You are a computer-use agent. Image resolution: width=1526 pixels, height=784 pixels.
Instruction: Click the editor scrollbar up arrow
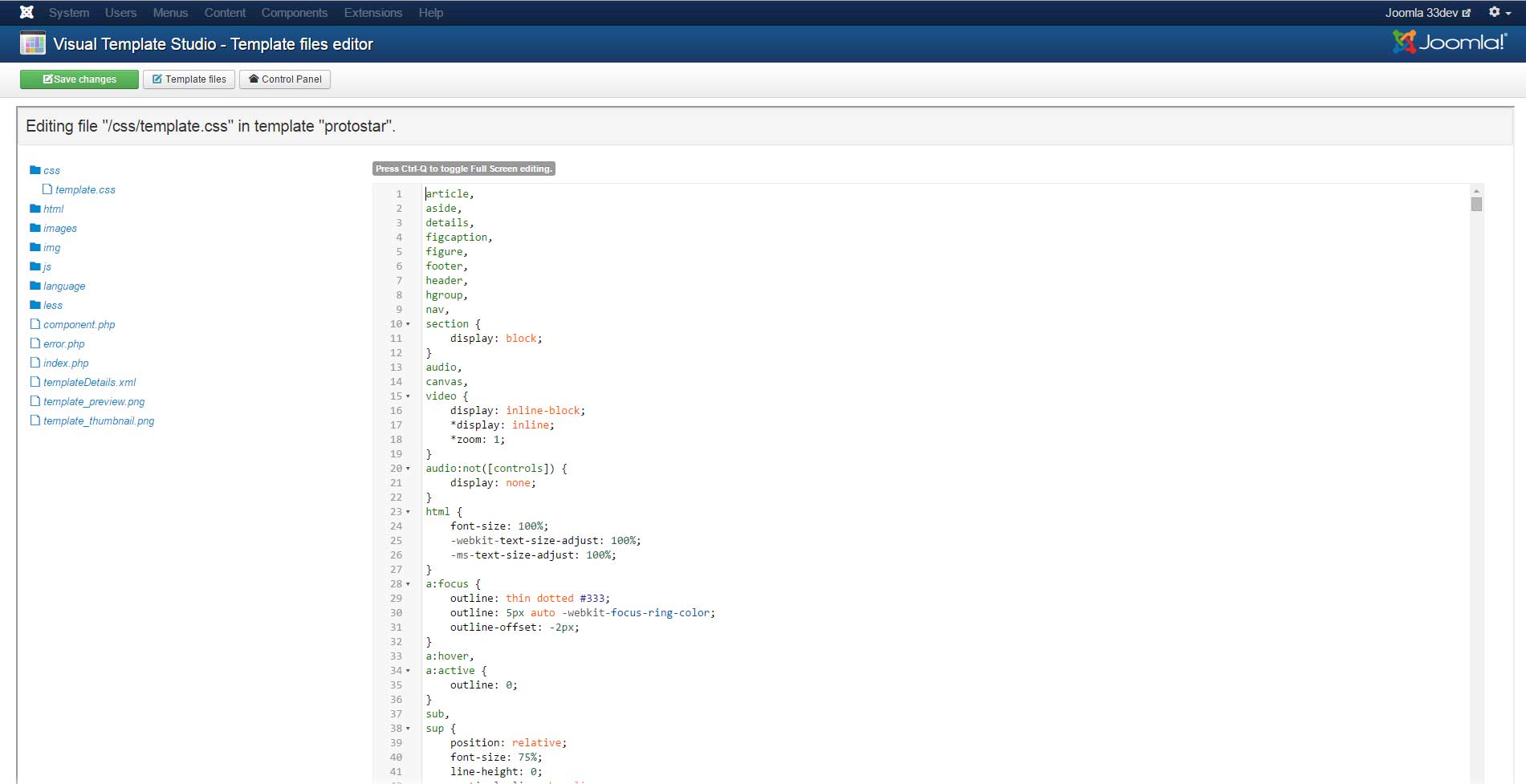pos(1476,191)
